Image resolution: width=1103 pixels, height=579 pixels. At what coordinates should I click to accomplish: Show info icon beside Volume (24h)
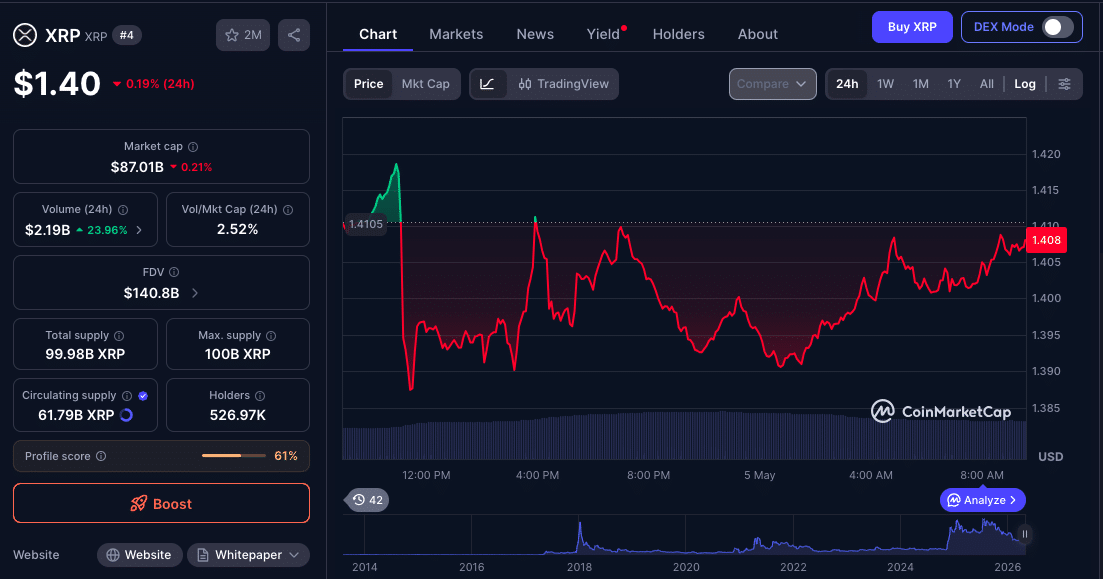pyautogui.click(x=123, y=210)
